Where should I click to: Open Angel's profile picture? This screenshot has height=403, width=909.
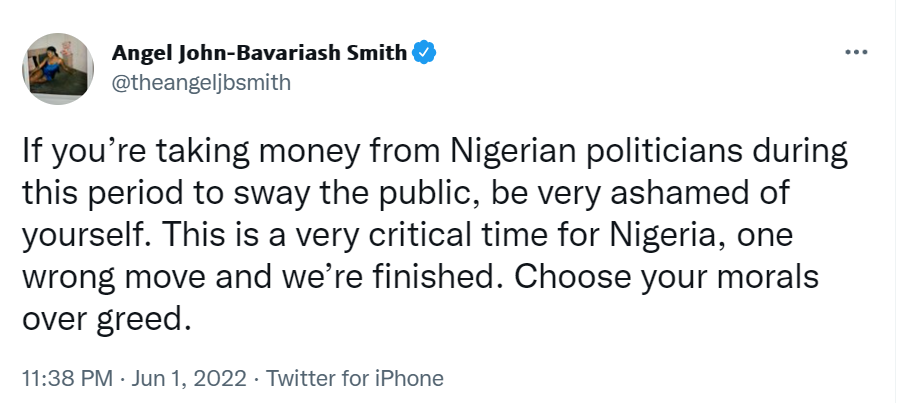pyautogui.click(x=58, y=67)
